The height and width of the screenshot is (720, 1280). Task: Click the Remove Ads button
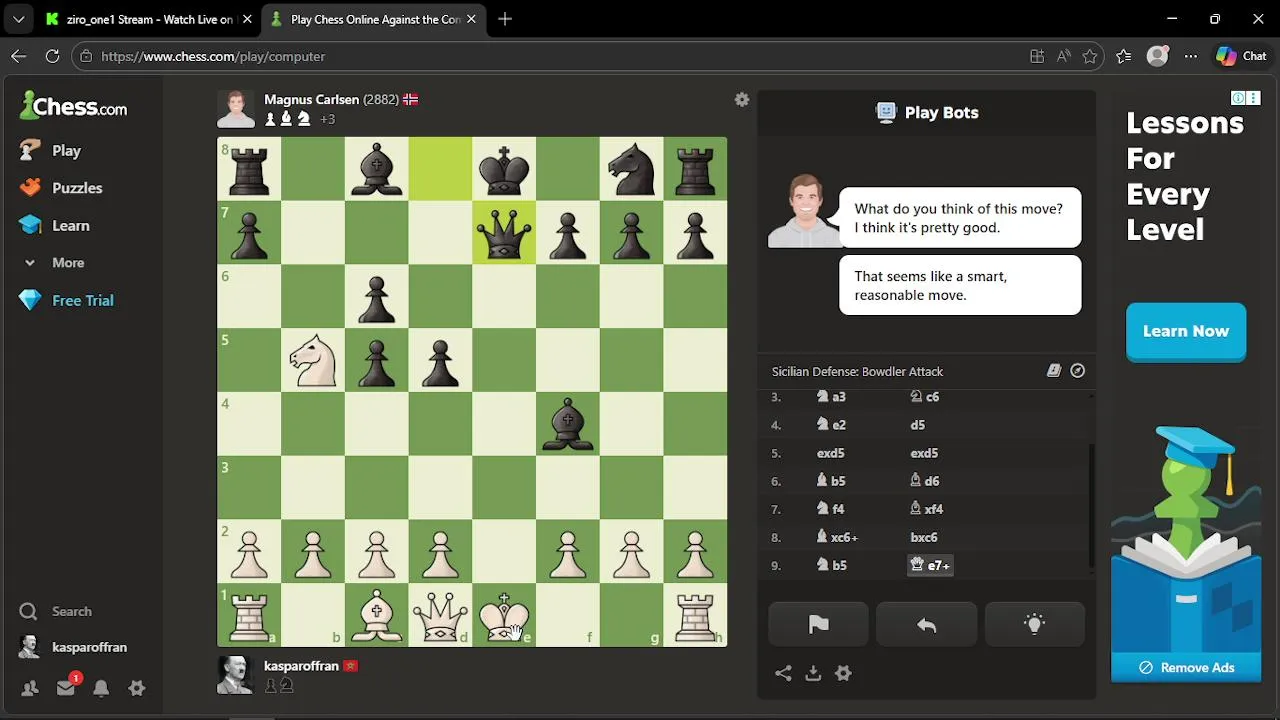[1186, 667]
